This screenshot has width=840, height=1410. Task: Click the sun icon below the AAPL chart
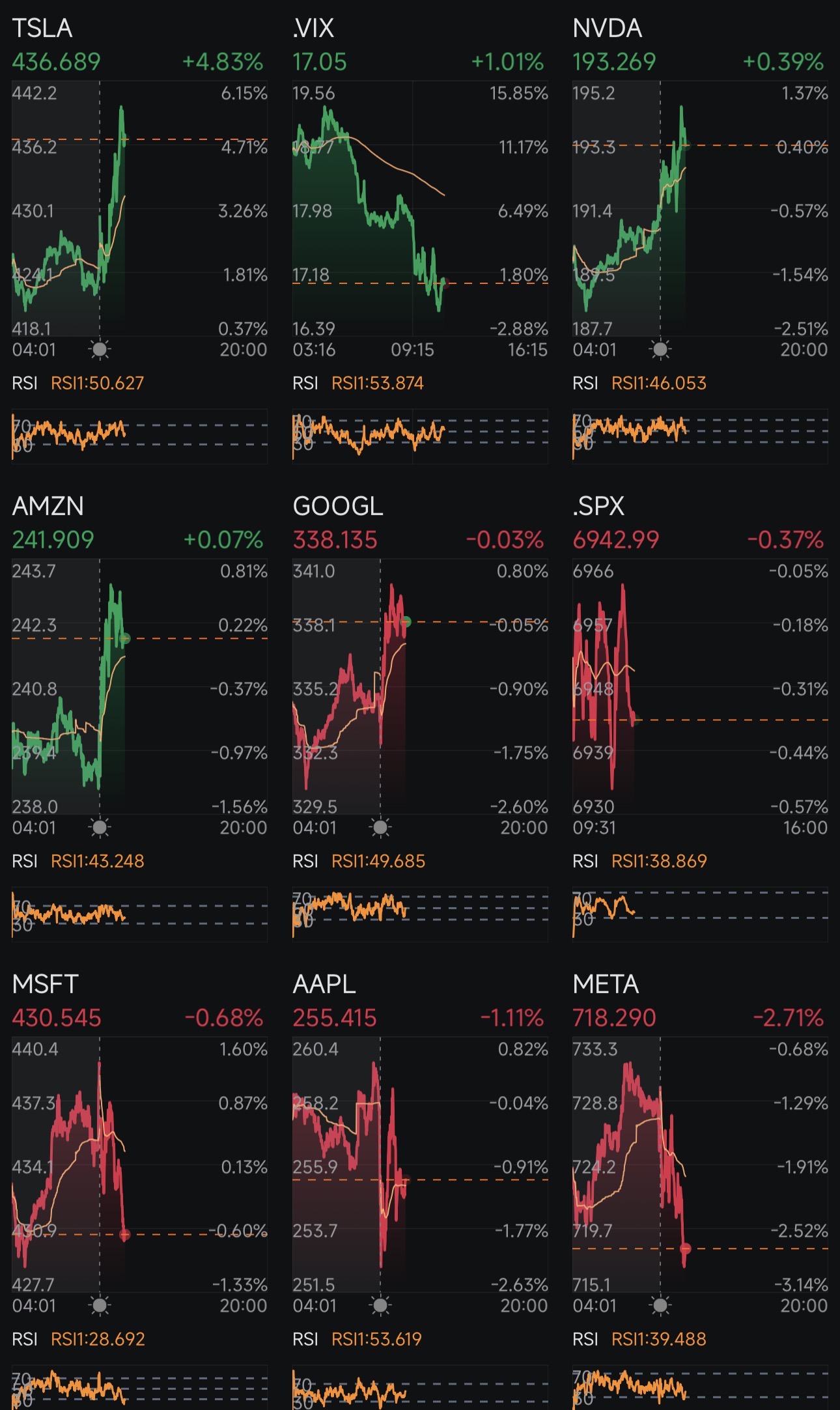pyautogui.click(x=380, y=1304)
